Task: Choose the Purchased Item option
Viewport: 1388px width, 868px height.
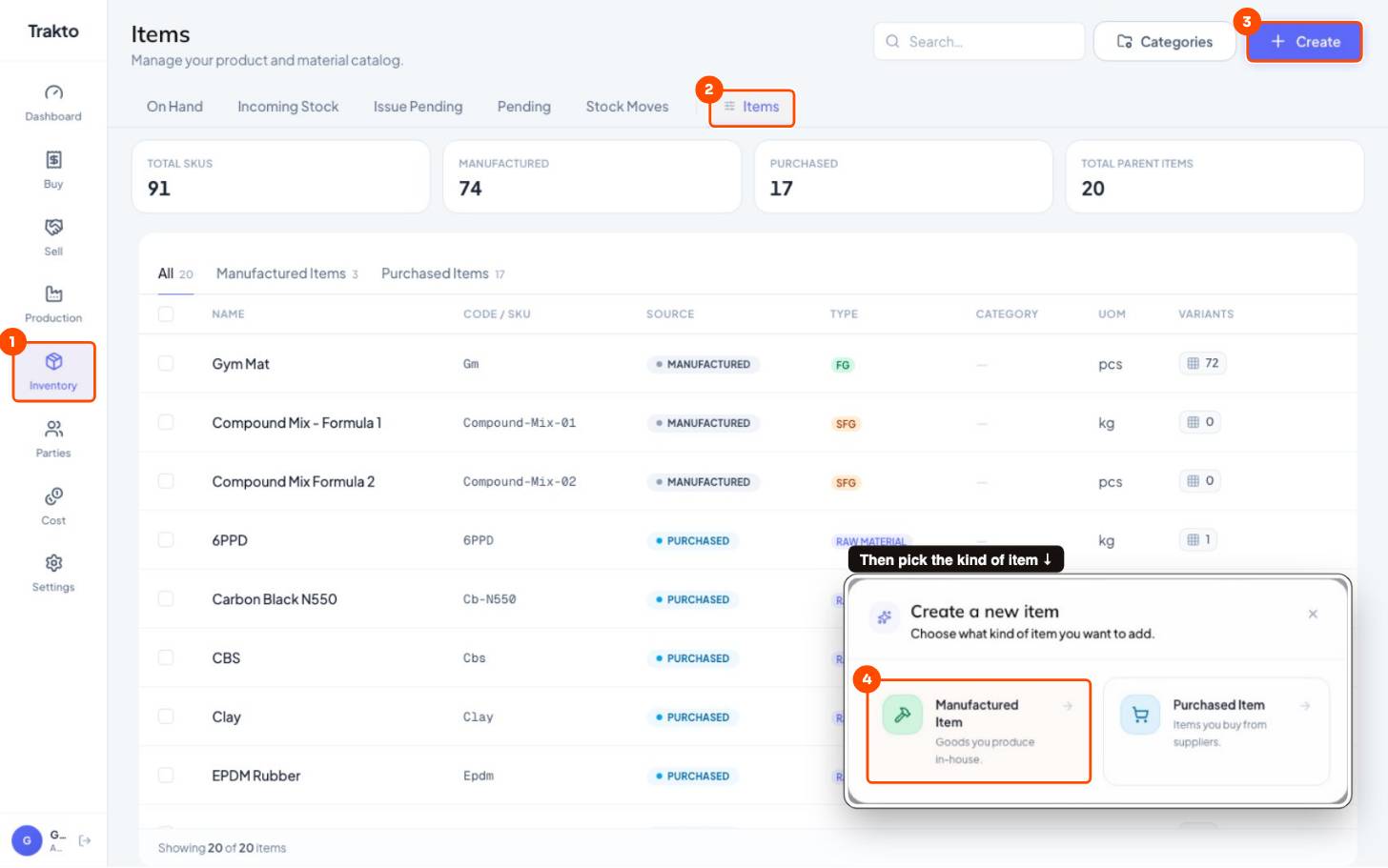Action: click(1216, 731)
